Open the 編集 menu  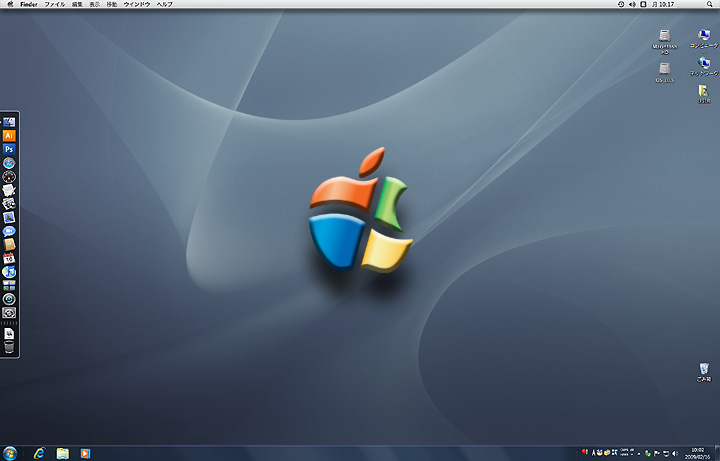click(77, 4)
